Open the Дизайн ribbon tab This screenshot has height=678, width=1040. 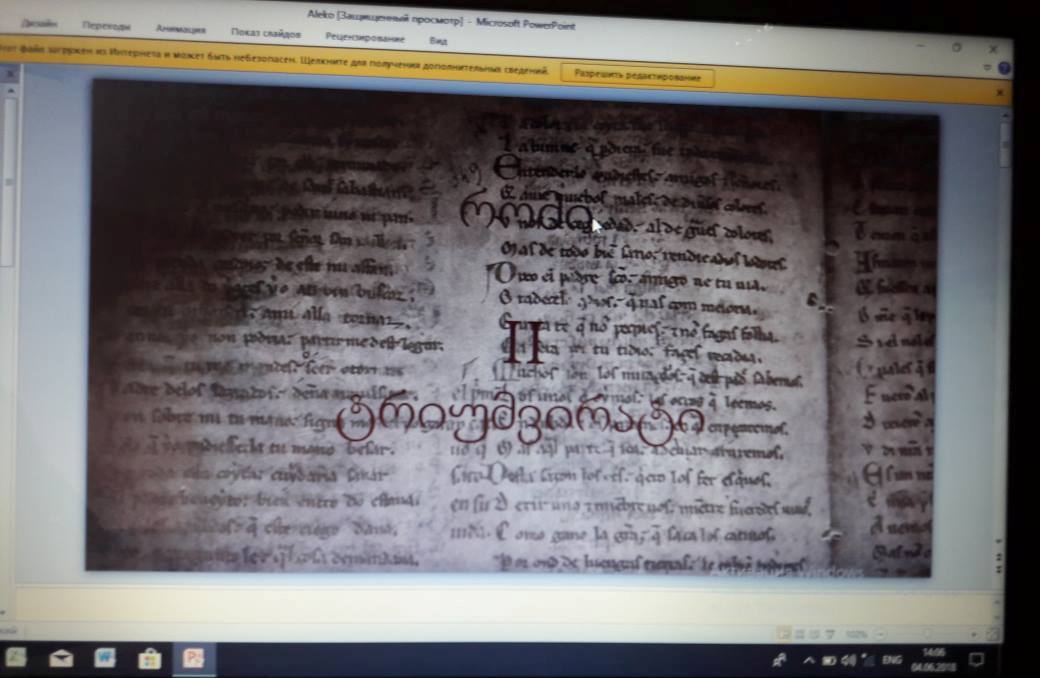point(38,23)
